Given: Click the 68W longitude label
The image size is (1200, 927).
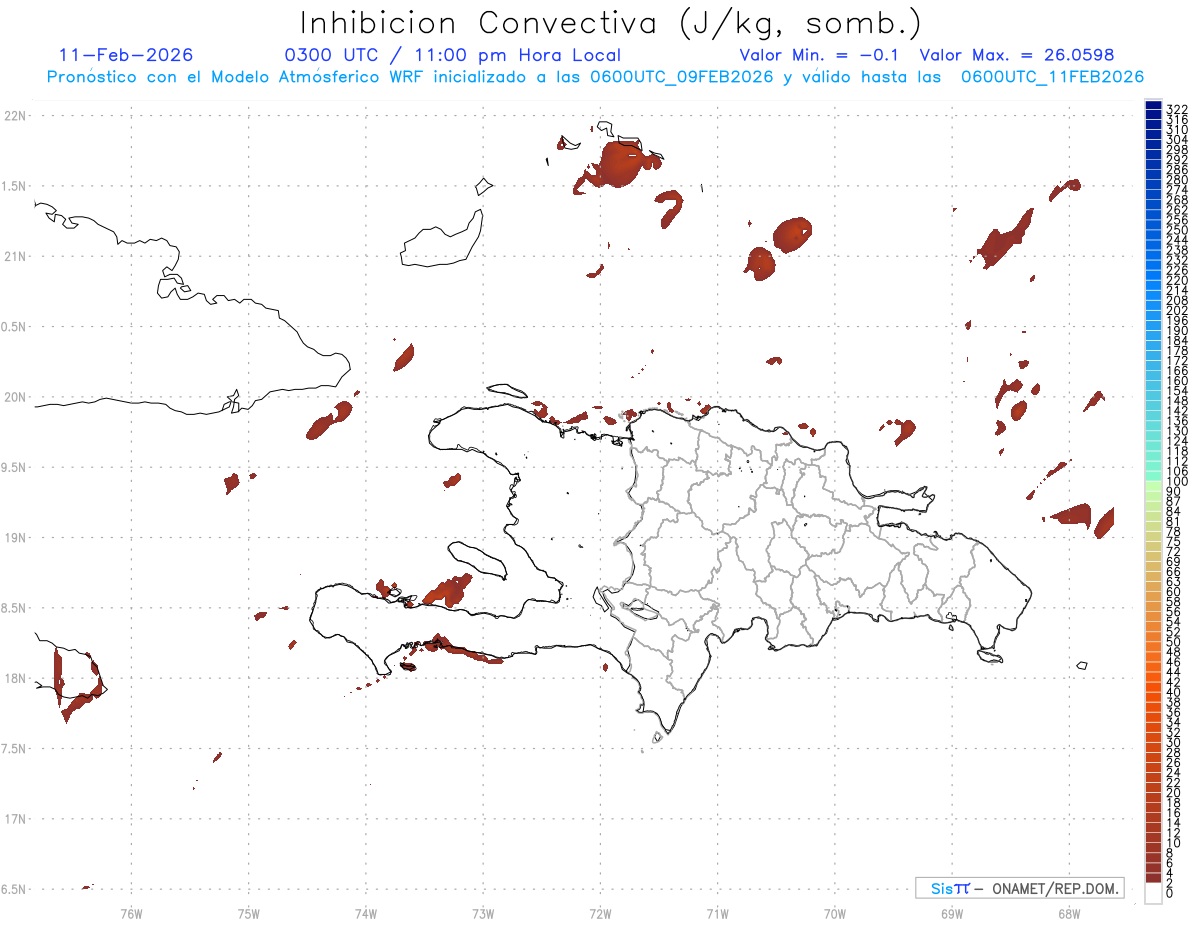Looking at the screenshot, I should 1069,913.
